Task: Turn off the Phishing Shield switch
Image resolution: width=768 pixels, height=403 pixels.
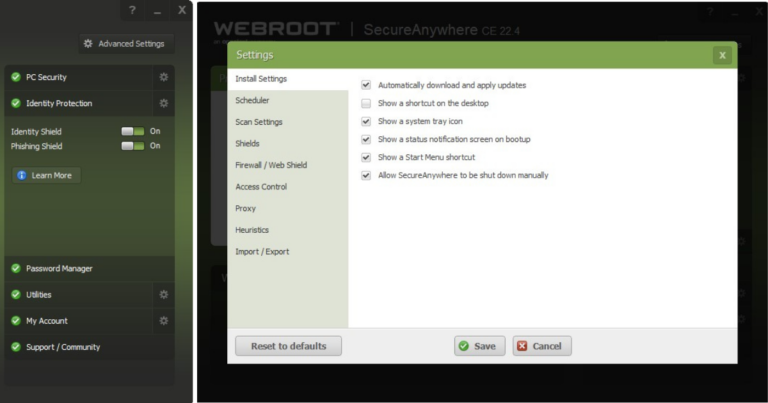Action: pos(132,146)
